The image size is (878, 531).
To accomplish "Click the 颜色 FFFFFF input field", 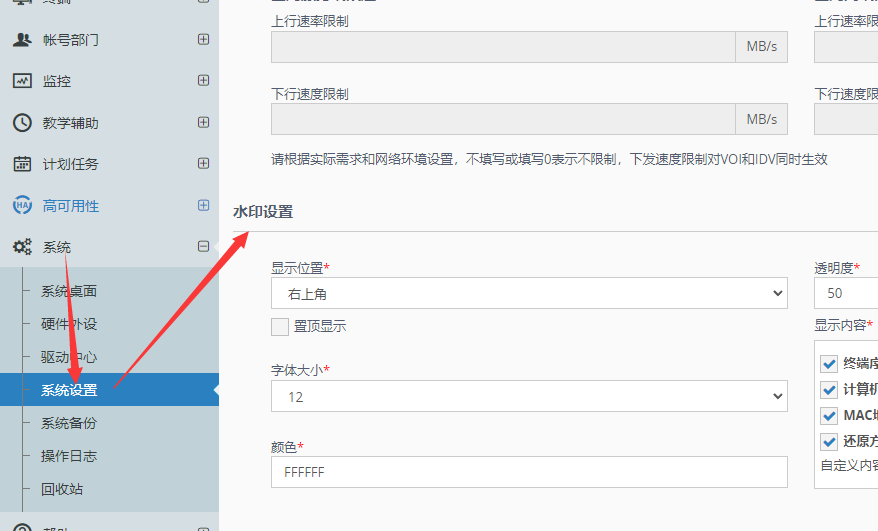I will click(x=528, y=472).
